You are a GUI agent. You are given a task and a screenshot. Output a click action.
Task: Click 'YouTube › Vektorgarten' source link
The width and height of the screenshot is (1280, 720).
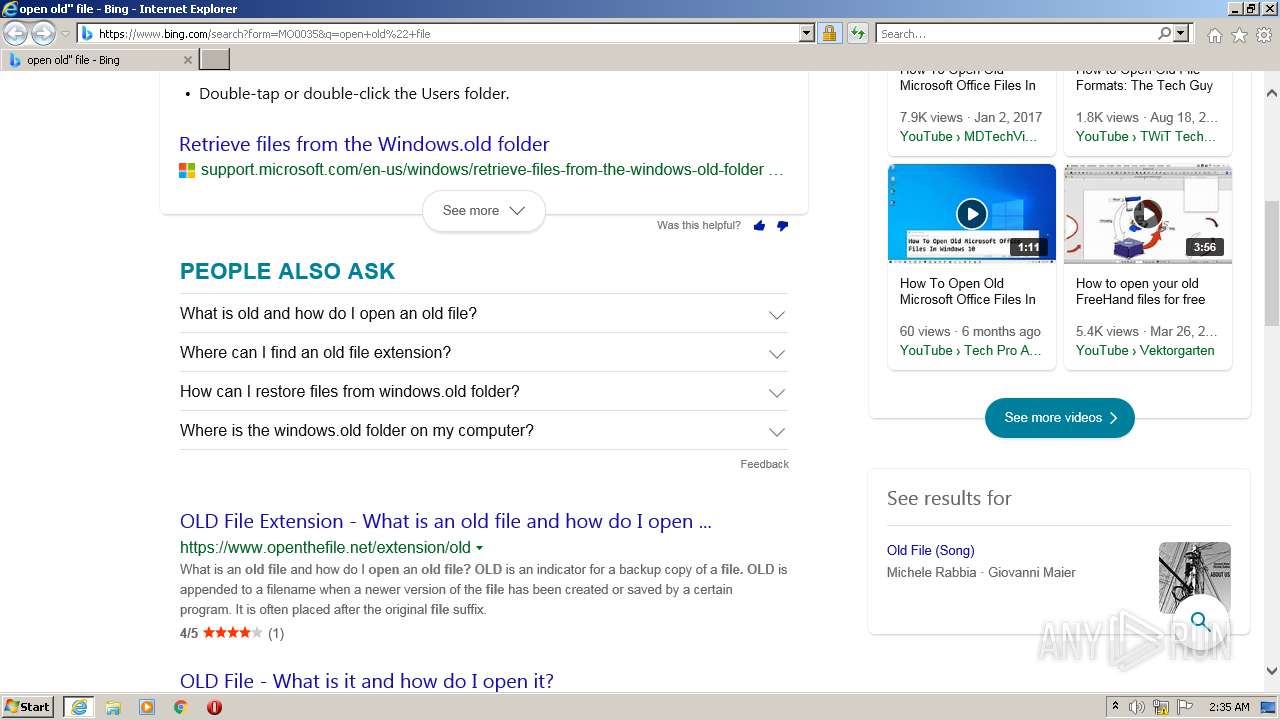[x=1145, y=351]
